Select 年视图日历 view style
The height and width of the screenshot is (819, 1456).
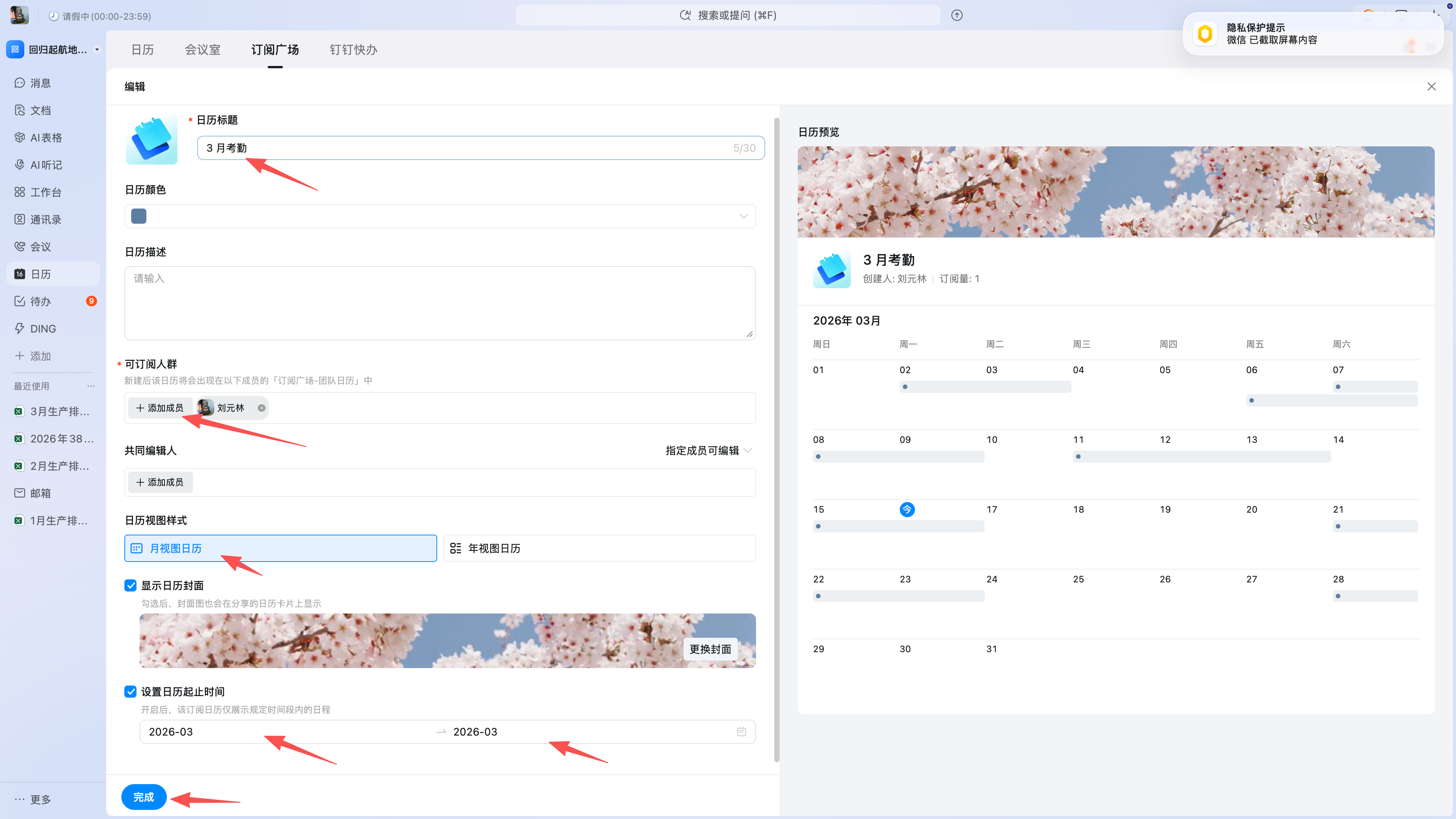point(599,548)
